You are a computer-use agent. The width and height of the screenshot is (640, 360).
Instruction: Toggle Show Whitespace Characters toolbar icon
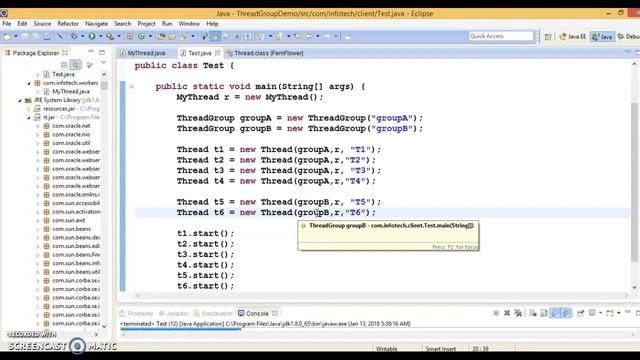click(248, 36)
